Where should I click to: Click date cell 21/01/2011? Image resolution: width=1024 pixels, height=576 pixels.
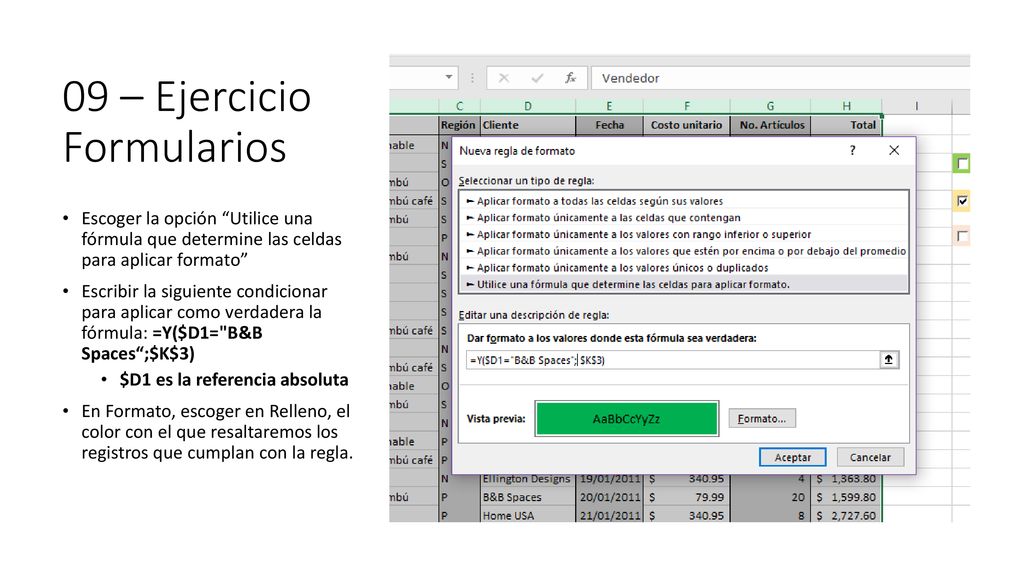[x=609, y=515]
